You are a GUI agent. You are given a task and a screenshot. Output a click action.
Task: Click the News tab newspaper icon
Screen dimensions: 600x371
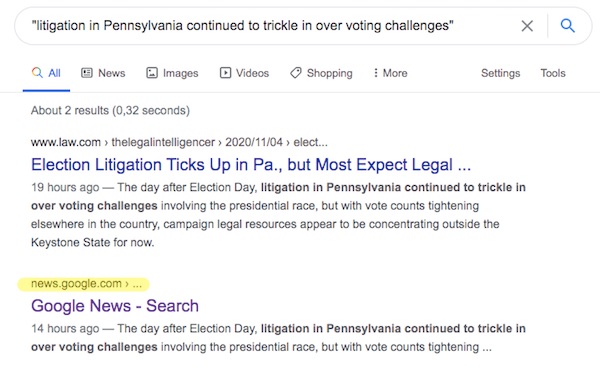[87, 73]
